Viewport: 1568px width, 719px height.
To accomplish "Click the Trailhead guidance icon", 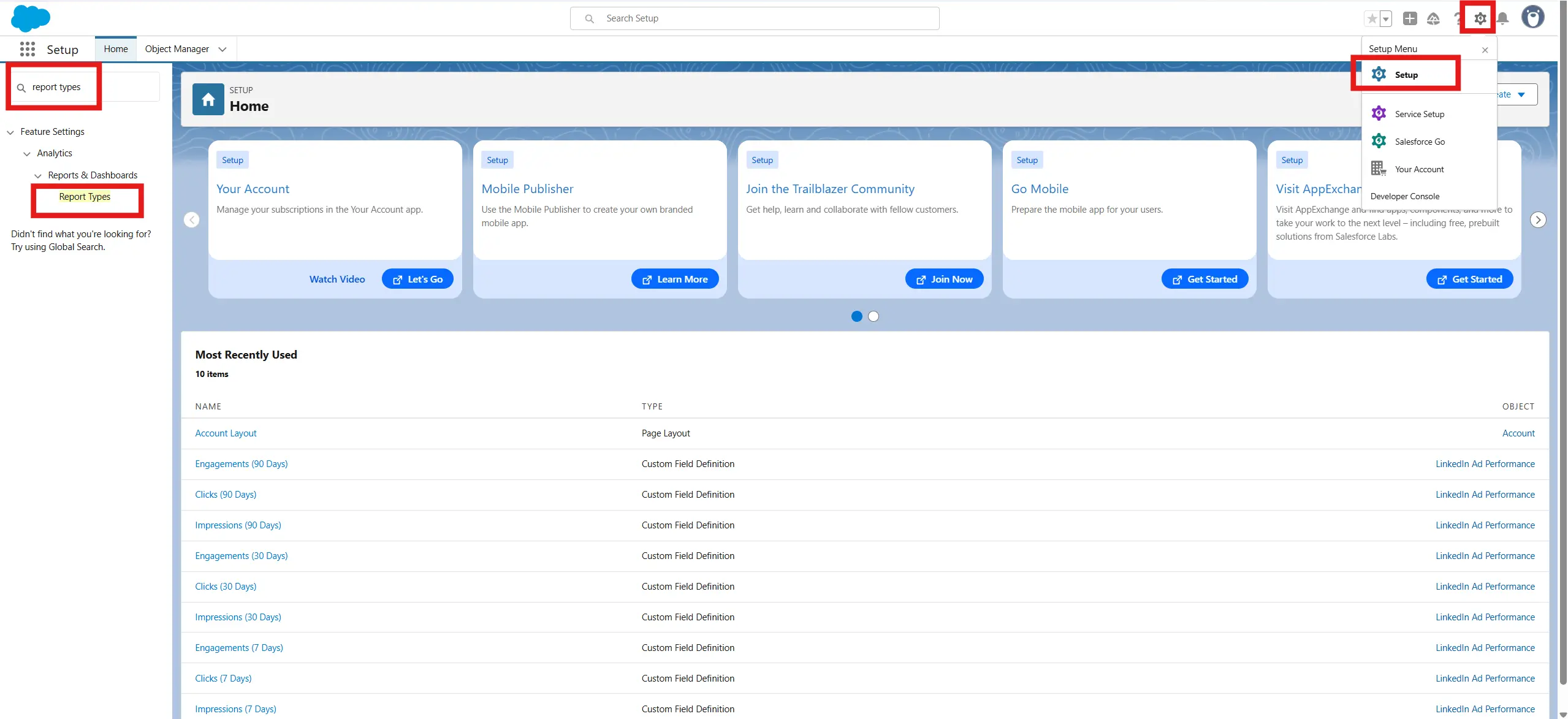I will (x=1433, y=18).
